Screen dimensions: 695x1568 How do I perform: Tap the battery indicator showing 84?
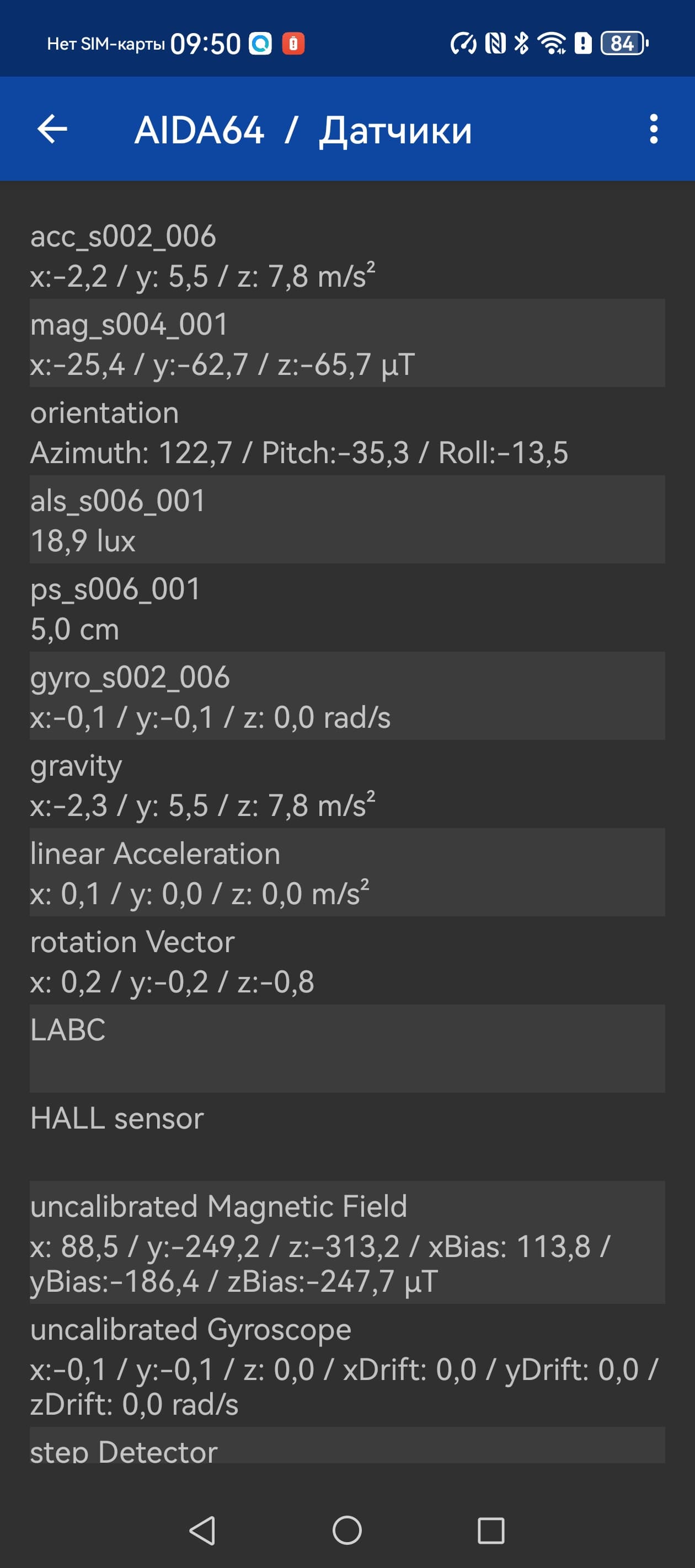tap(624, 43)
